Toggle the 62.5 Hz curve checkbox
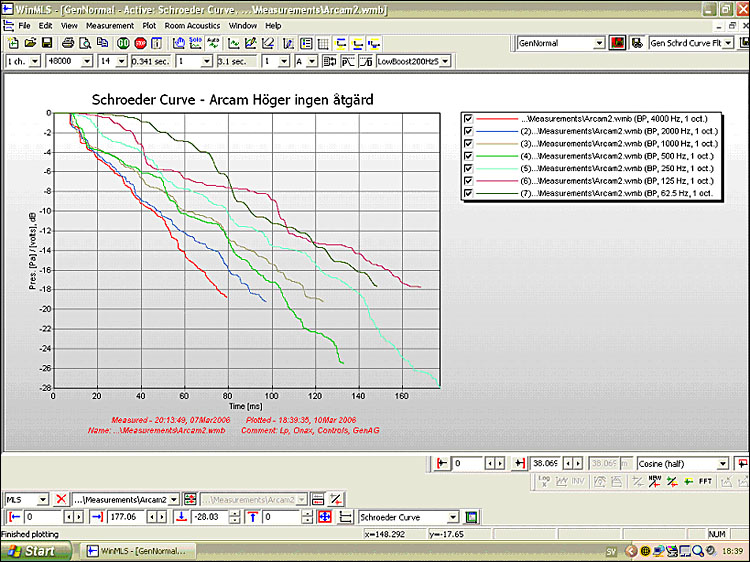 click(x=467, y=192)
